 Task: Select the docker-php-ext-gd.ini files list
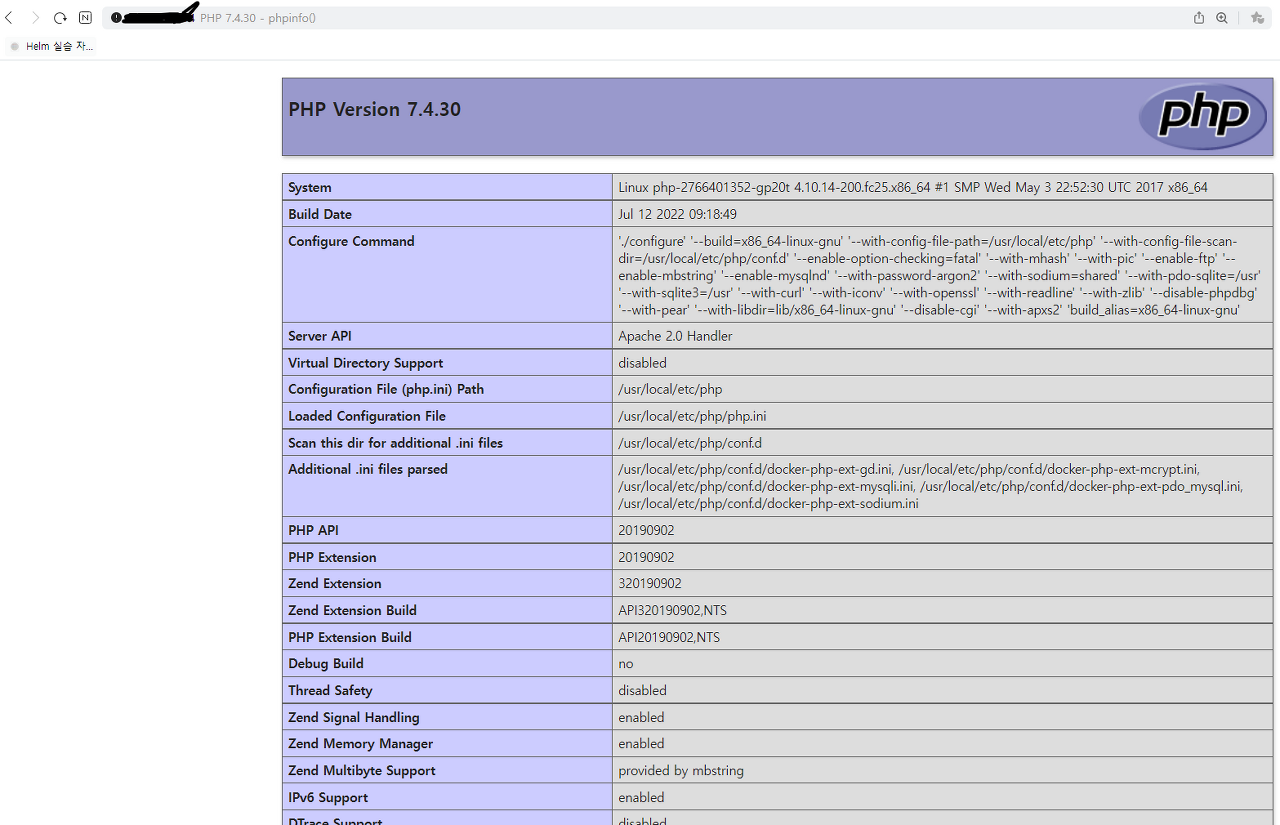930,487
